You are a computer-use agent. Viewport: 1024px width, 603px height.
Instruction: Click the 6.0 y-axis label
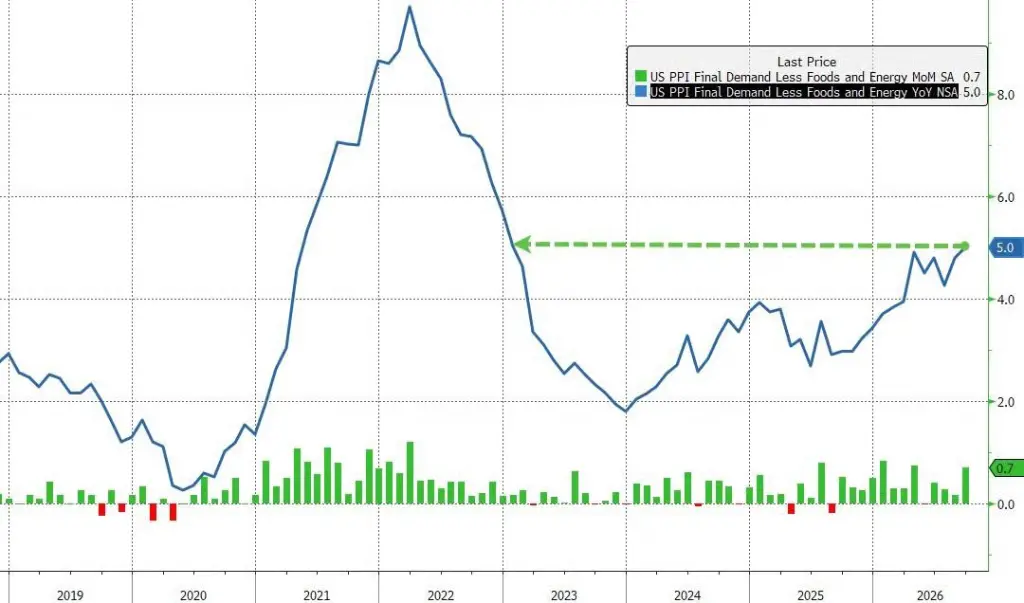point(1006,197)
